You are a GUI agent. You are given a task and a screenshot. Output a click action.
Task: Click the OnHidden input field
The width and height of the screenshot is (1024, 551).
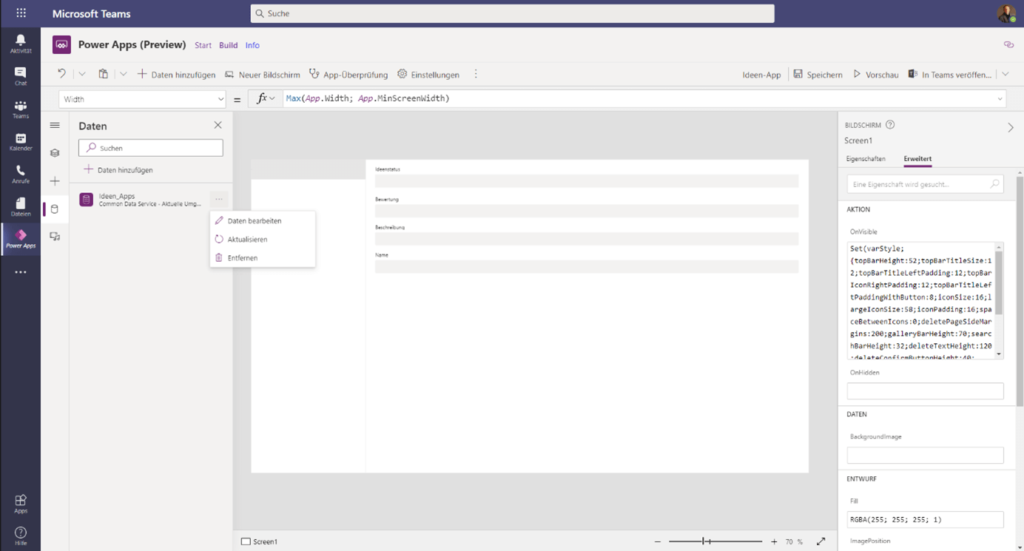pyautogui.click(x=925, y=390)
